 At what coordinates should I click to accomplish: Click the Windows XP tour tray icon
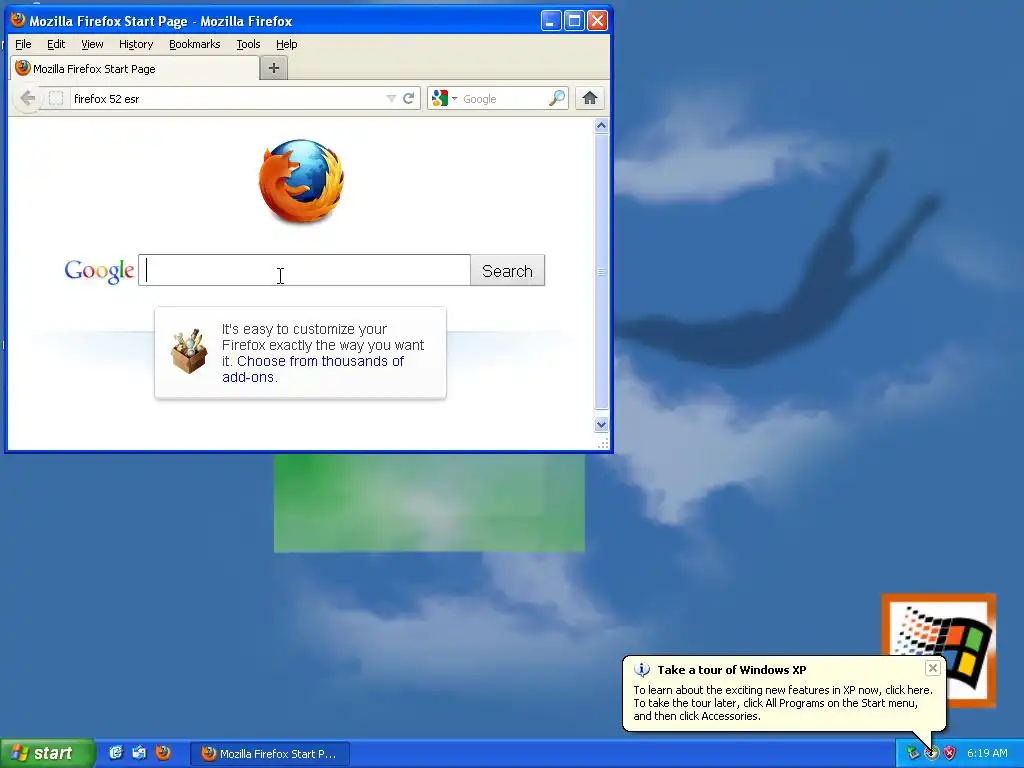pos(931,753)
